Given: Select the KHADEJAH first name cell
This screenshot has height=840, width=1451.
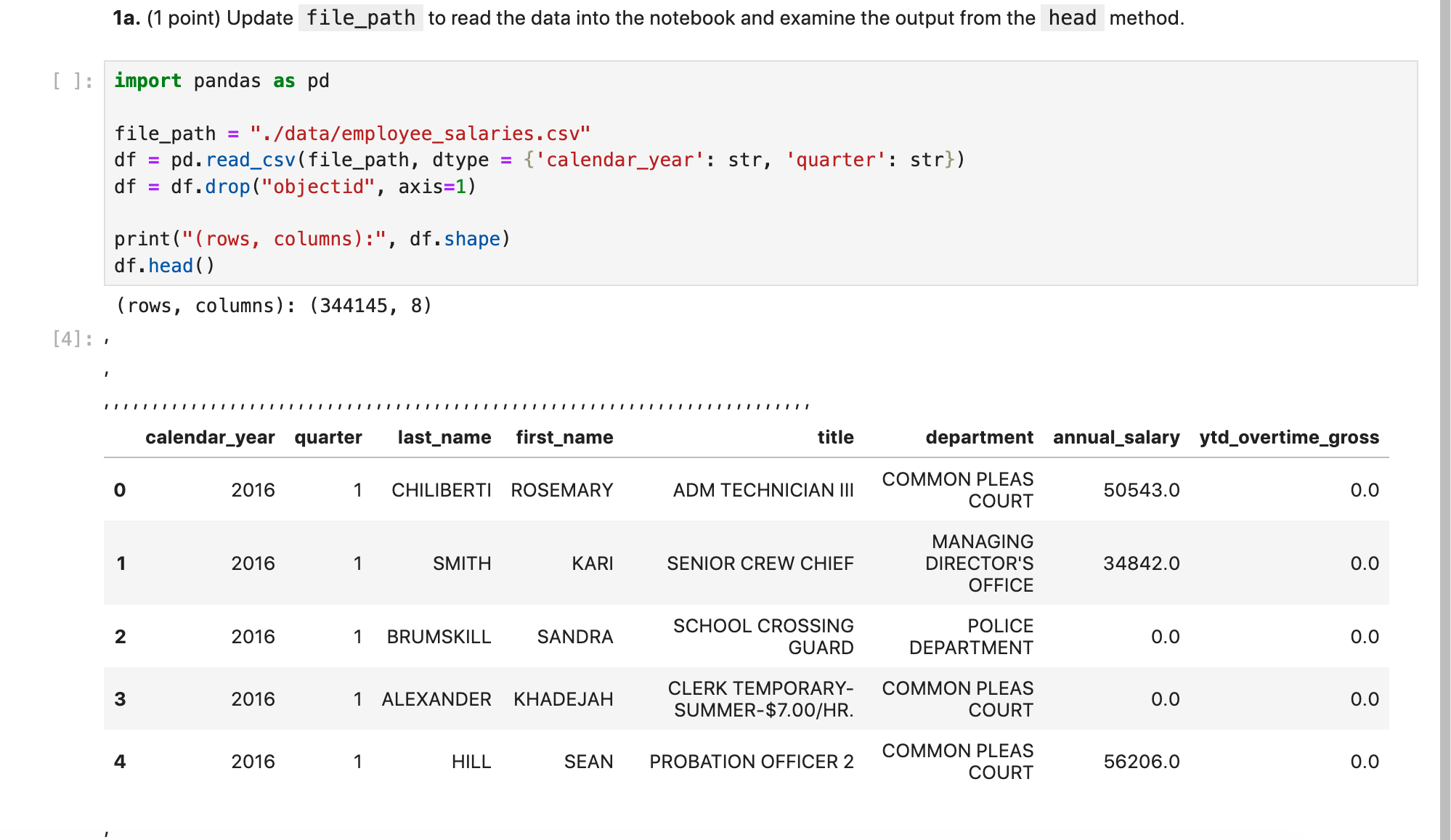Looking at the screenshot, I should click(564, 698).
